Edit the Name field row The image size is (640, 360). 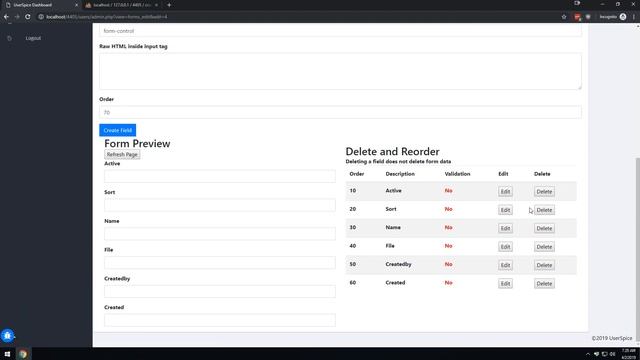(x=505, y=228)
